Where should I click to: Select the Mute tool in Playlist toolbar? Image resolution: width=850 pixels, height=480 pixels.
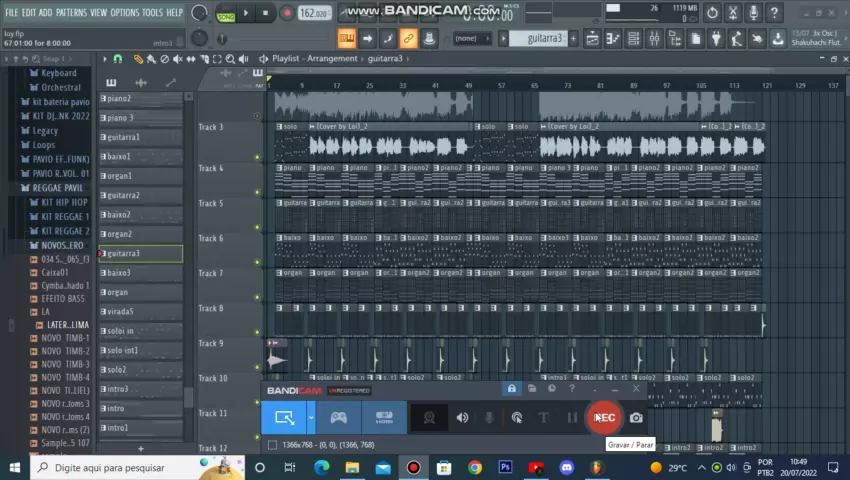tap(180, 59)
